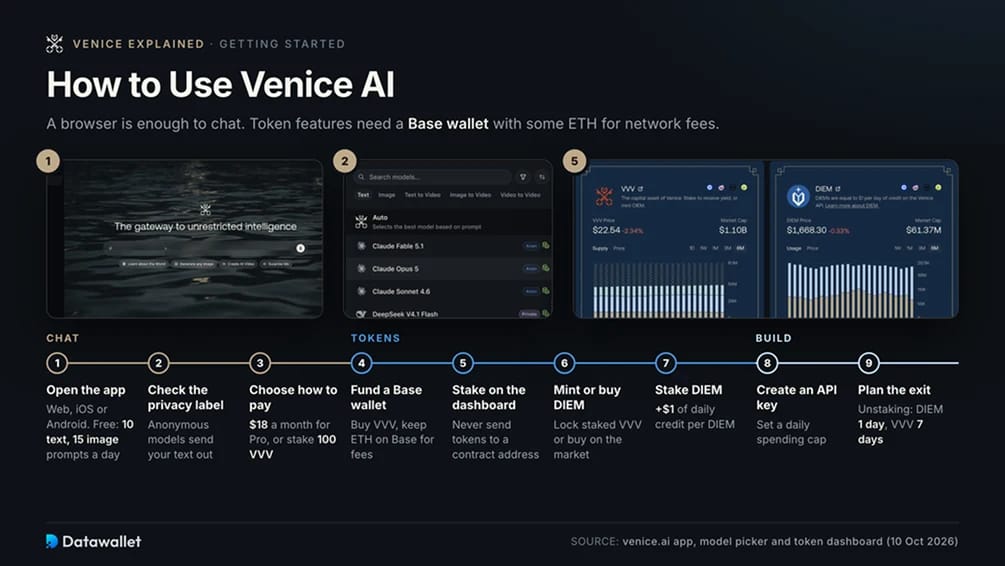Image resolution: width=1005 pixels, height=566 pixels.
Task: Click the Claude Sonnet 4.6 provider icon
Action: pos(361,291)
